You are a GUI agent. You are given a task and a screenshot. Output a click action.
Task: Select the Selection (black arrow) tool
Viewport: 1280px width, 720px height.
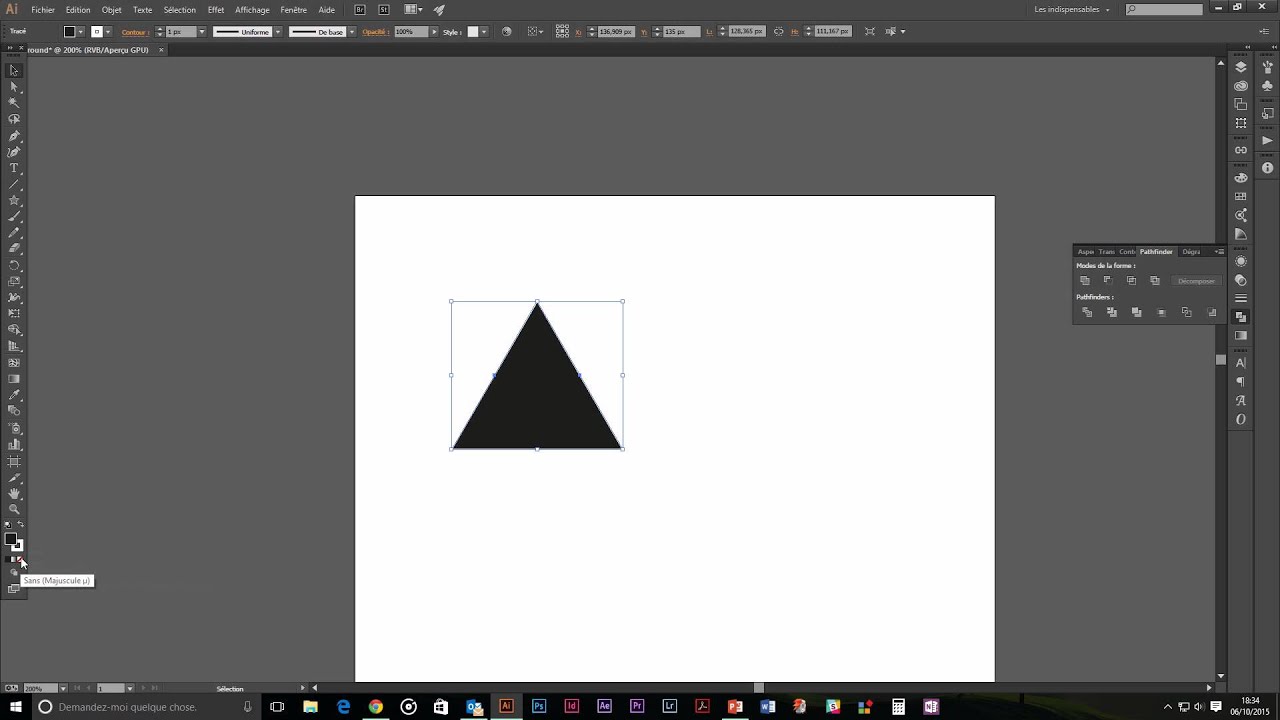click(14, 71)
